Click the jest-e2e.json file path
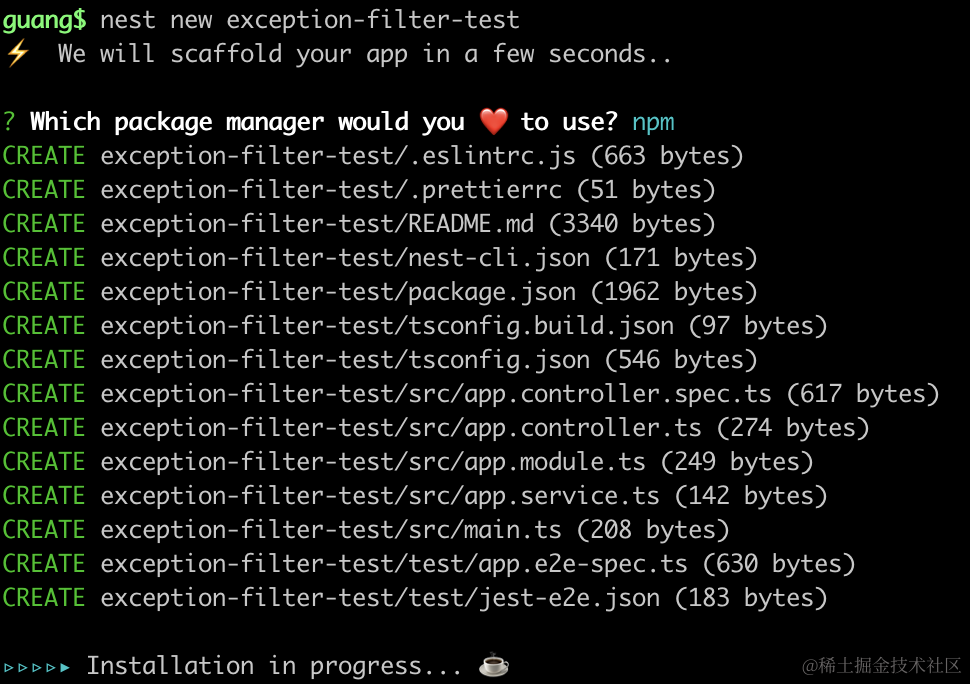The height and width of the screenshot is (684, 970). [x=380, y=598]
